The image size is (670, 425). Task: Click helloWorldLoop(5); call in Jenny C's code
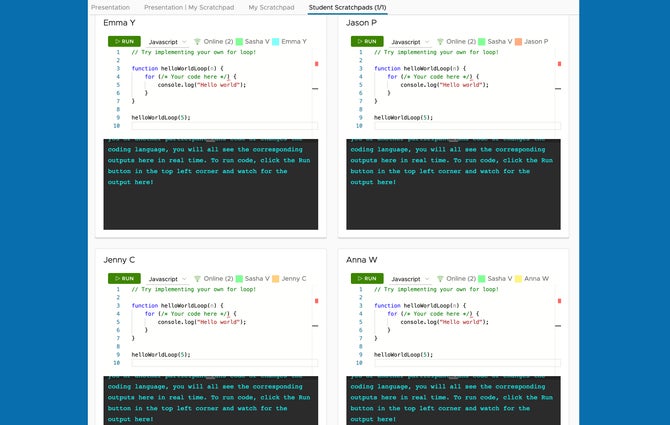pos(161,355)
